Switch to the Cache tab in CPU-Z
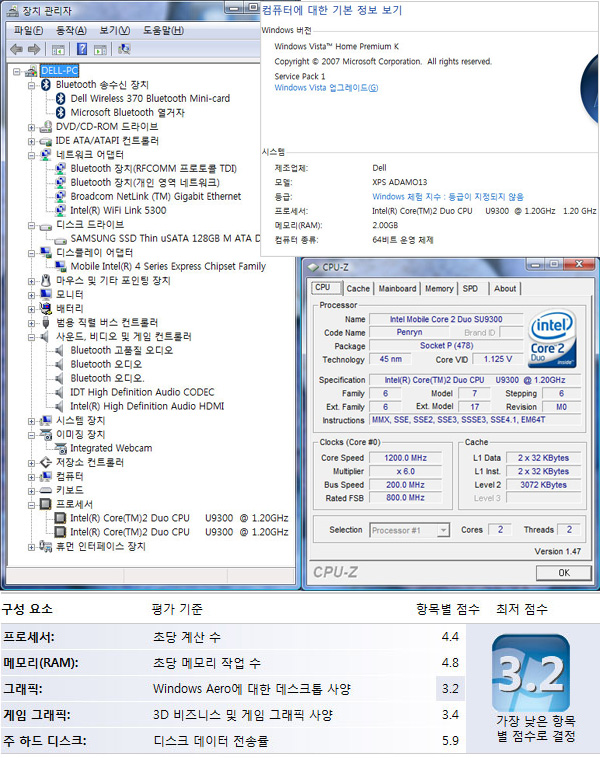 [358, 289]
